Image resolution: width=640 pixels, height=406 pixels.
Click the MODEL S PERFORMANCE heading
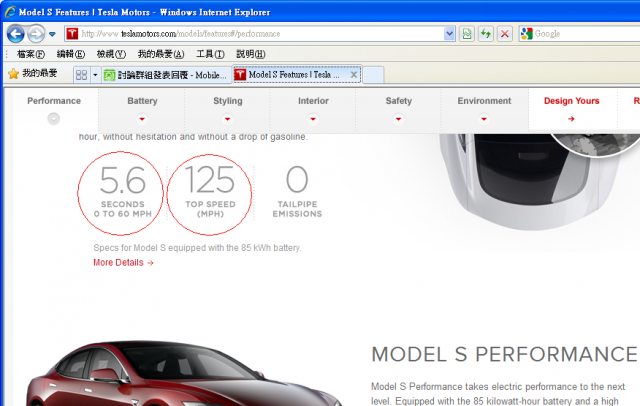coord(504,354)
